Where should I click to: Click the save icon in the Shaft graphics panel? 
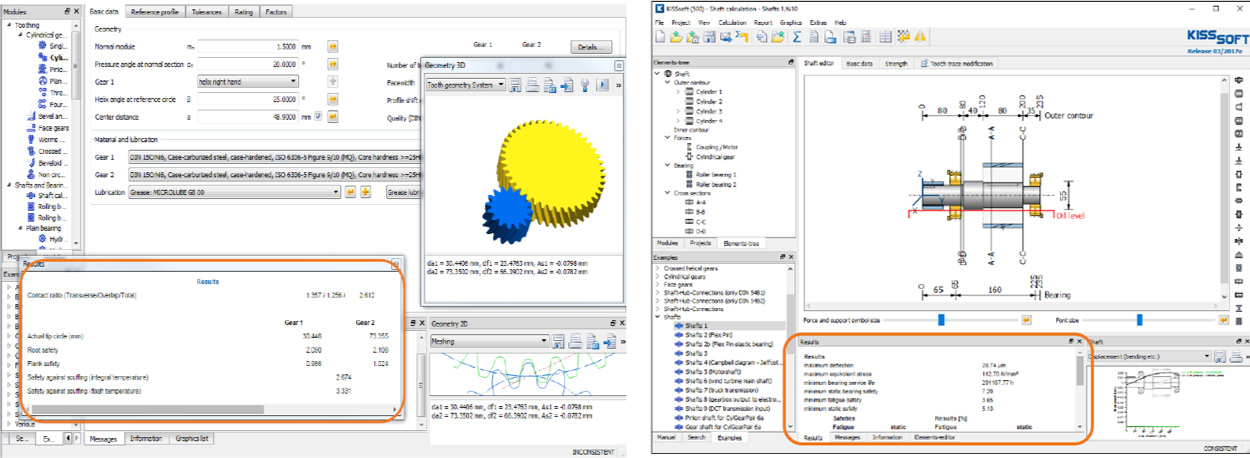pos(1220,357)
